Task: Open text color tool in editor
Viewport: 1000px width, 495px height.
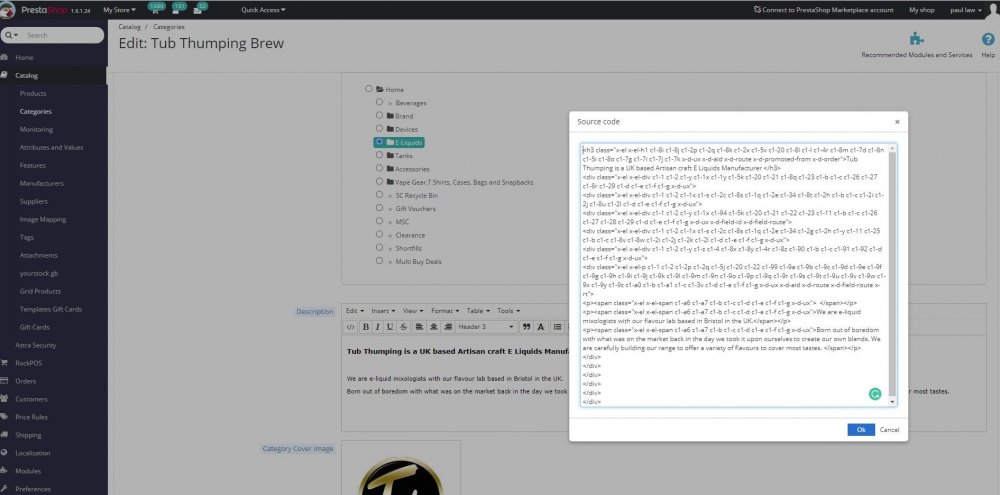Action: (541, 327)
